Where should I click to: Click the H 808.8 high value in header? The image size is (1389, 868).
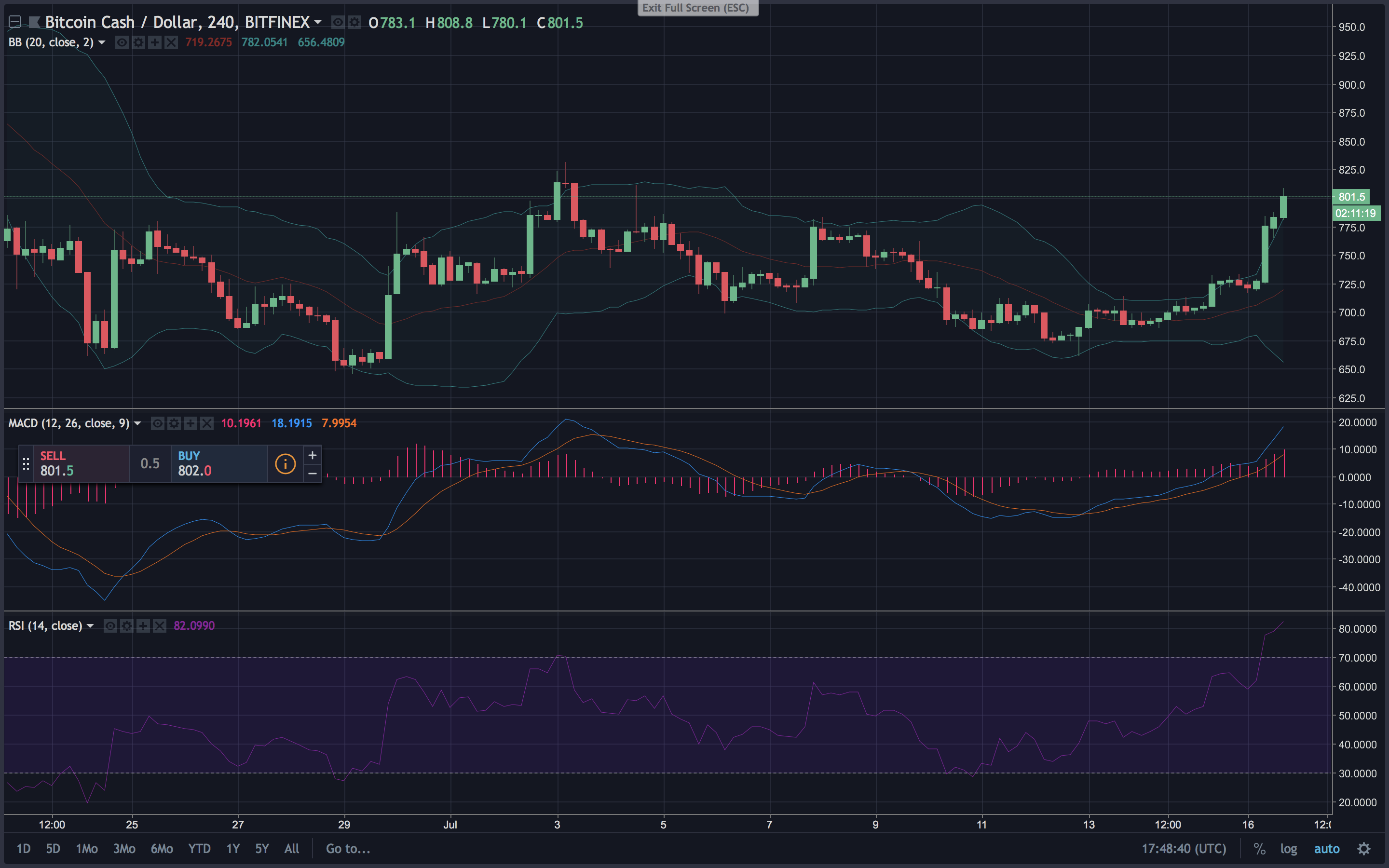click(449, 22)
